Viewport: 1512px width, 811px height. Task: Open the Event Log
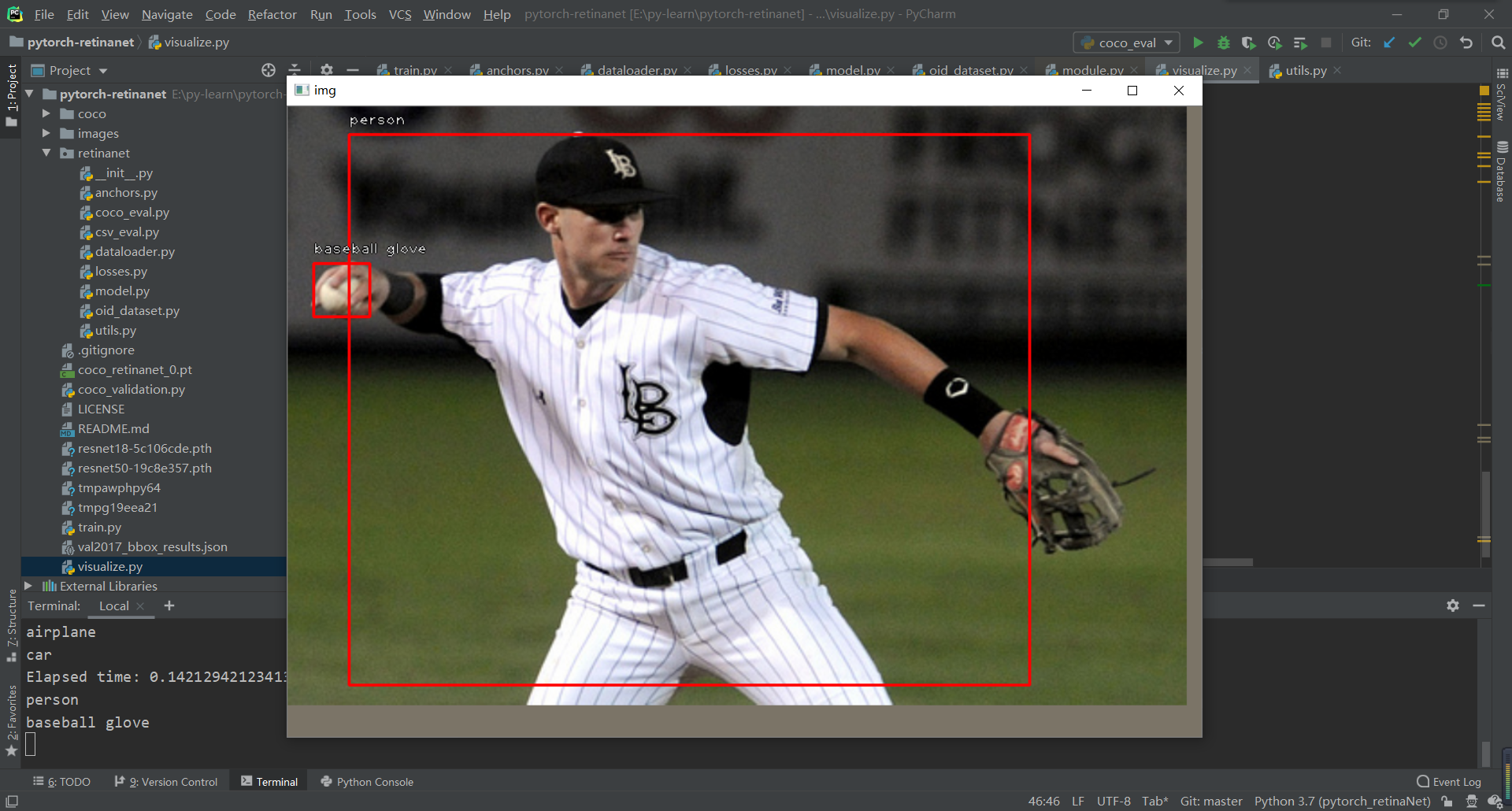[1449, 782]
